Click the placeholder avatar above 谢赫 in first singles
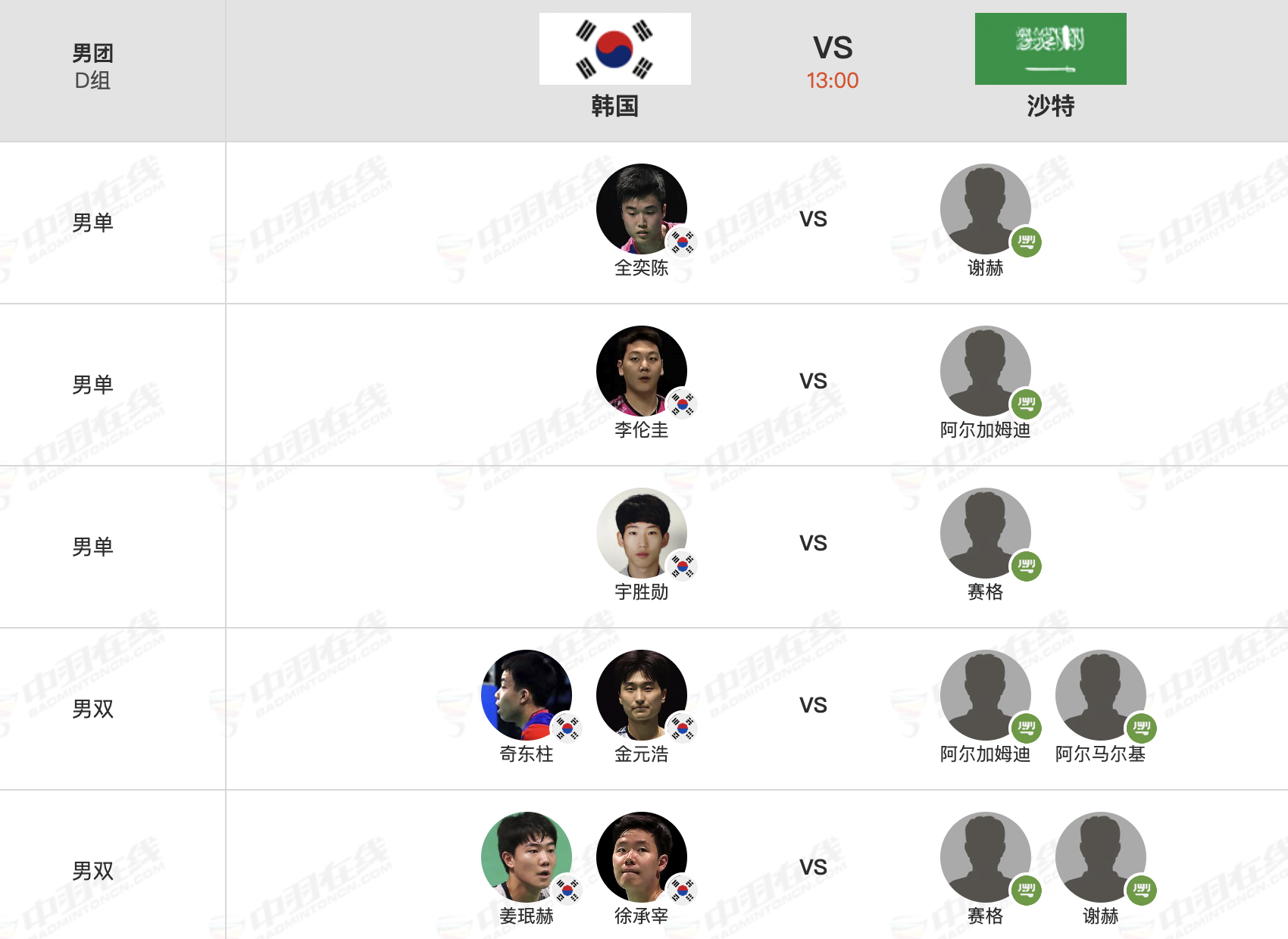Screen dimensions: 1288x939 (x=986, y=209)
